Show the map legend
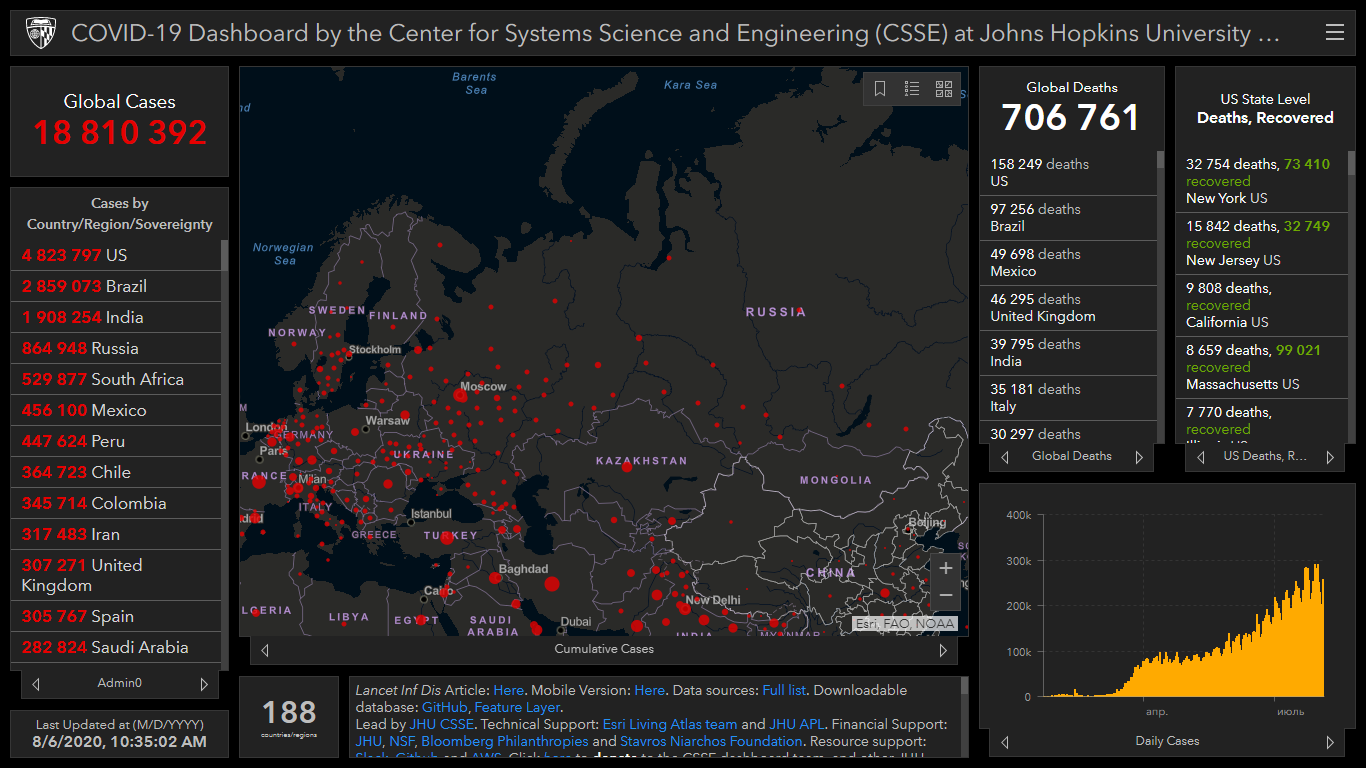The height and width of the screenshot is (768, 1366). click(912, 89)
